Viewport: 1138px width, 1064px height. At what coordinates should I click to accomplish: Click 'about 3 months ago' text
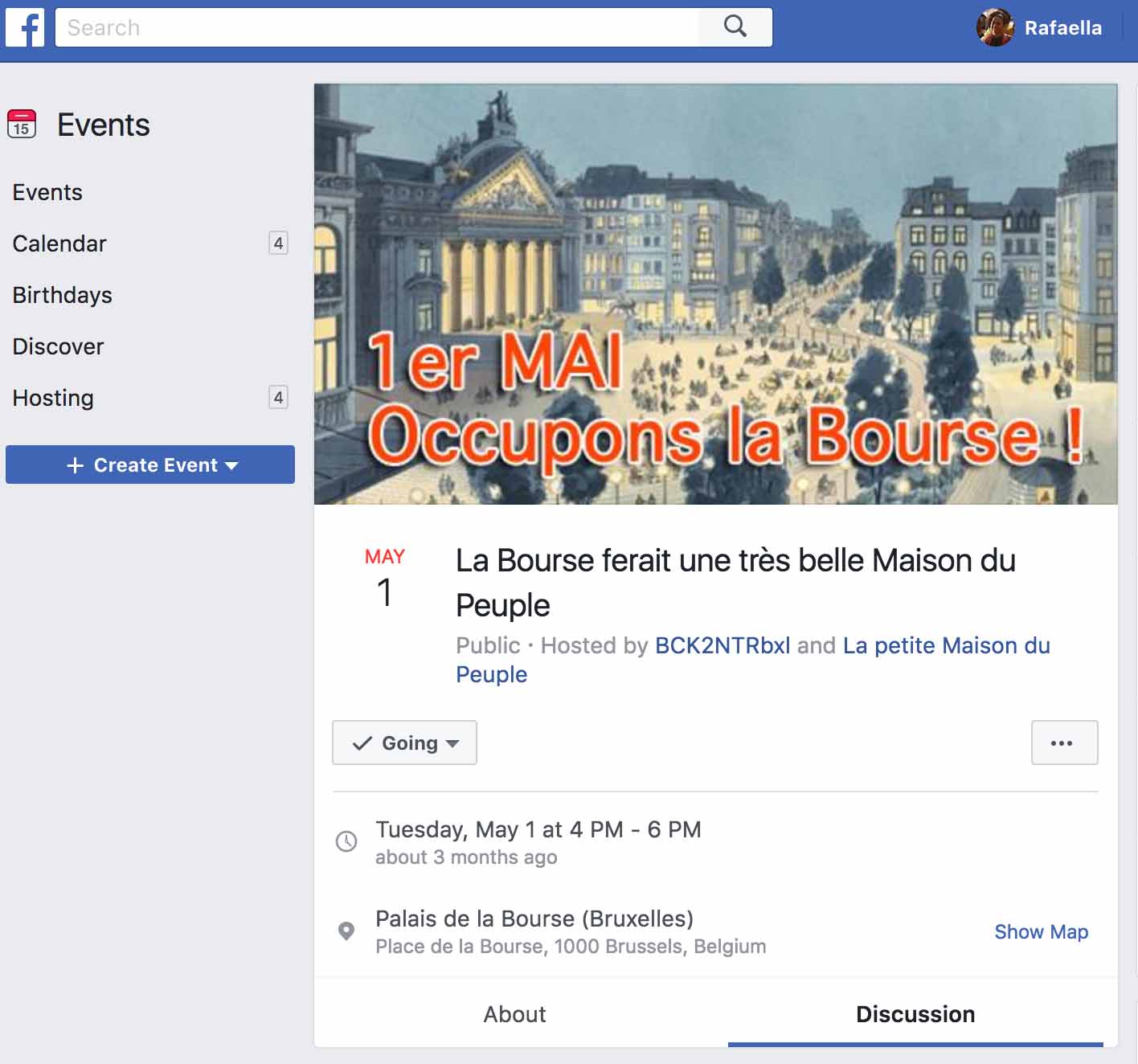pos(466,857)
